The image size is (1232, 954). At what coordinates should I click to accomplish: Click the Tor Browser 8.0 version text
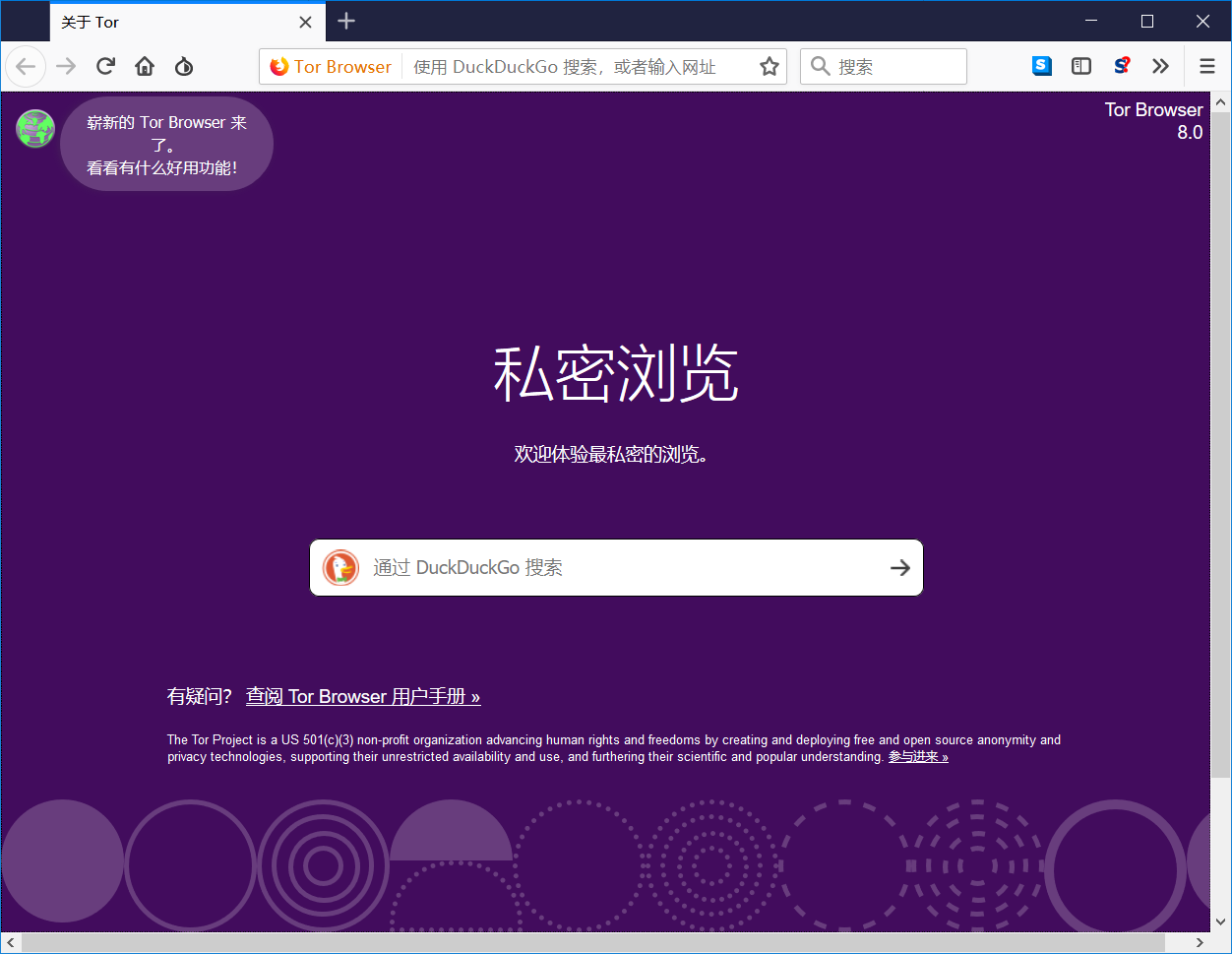(1153, 121)
